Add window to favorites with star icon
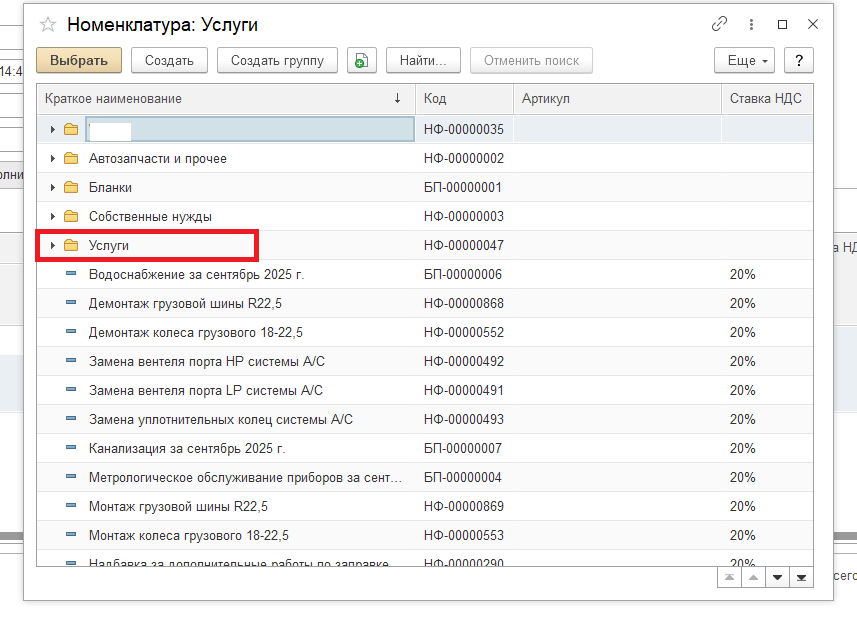Viewport: 857px width, 619px height. 47,25
